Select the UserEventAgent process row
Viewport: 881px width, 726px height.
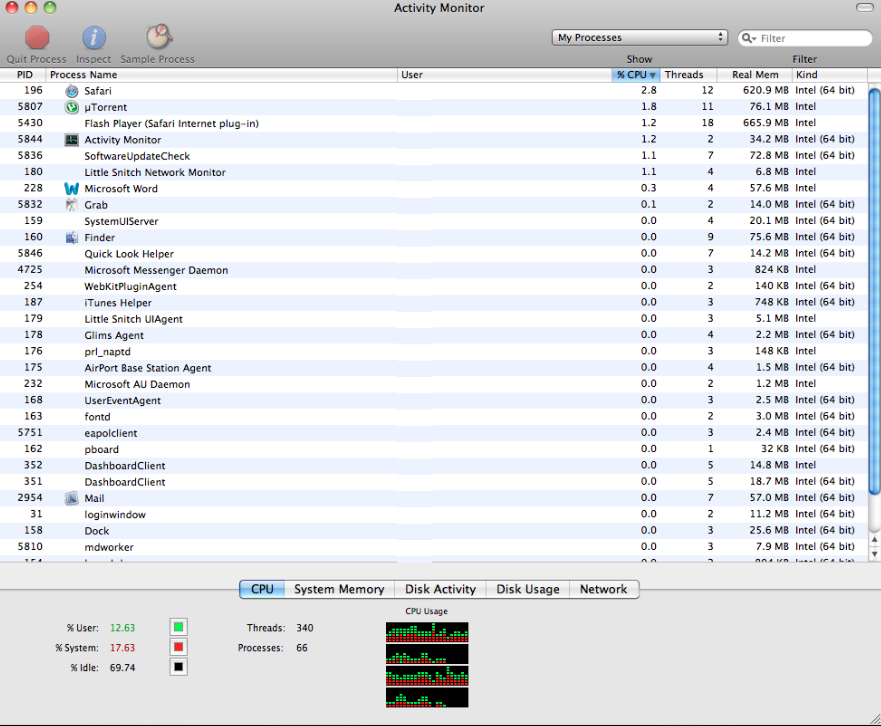[433, 401]
